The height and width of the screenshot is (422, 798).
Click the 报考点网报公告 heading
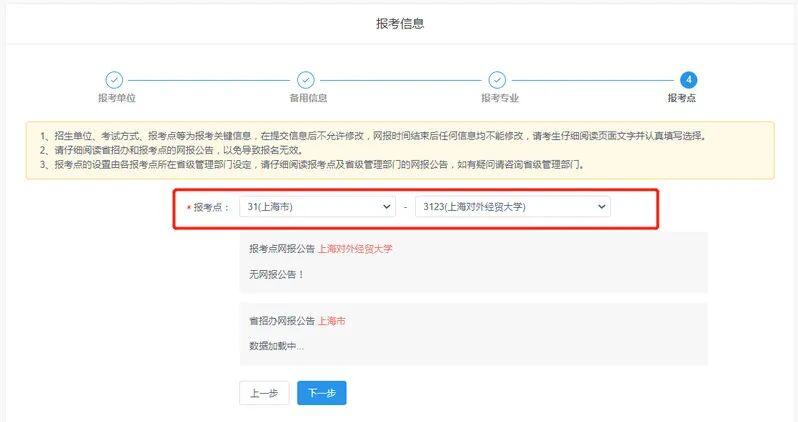282,249
